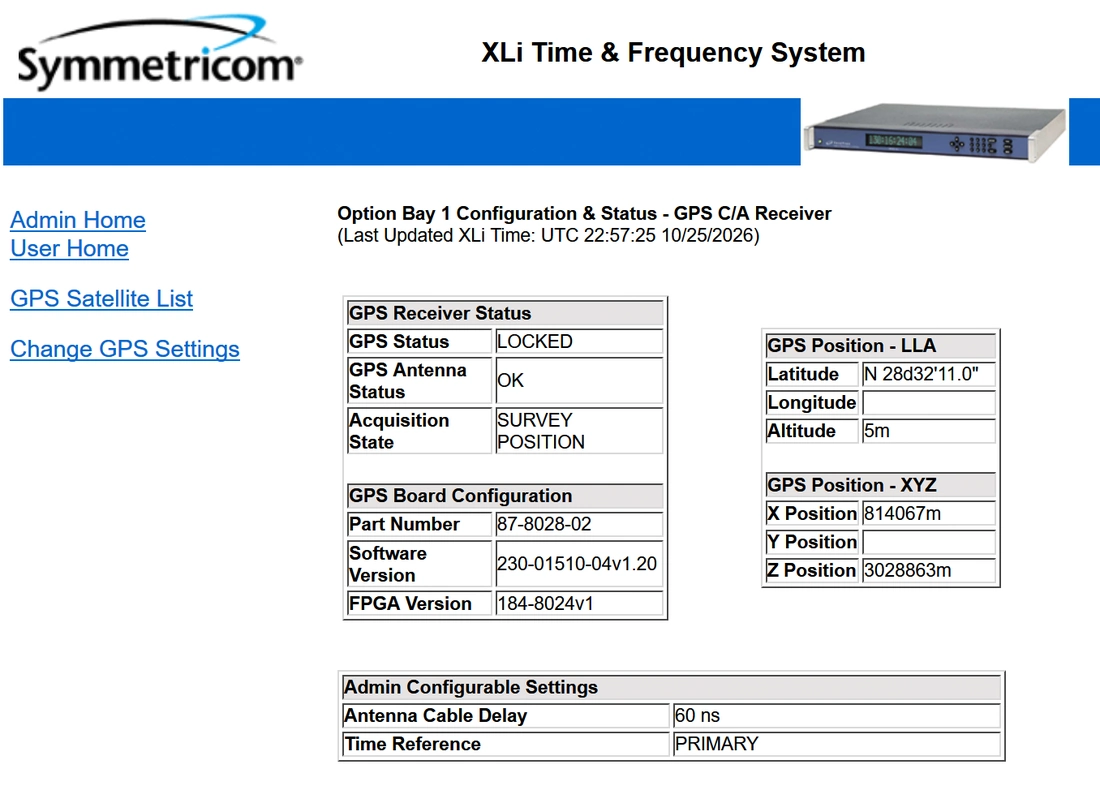Click the Altitude 5m value cell
Viewport: 1100px width, 786px height.
pos(928,431)
